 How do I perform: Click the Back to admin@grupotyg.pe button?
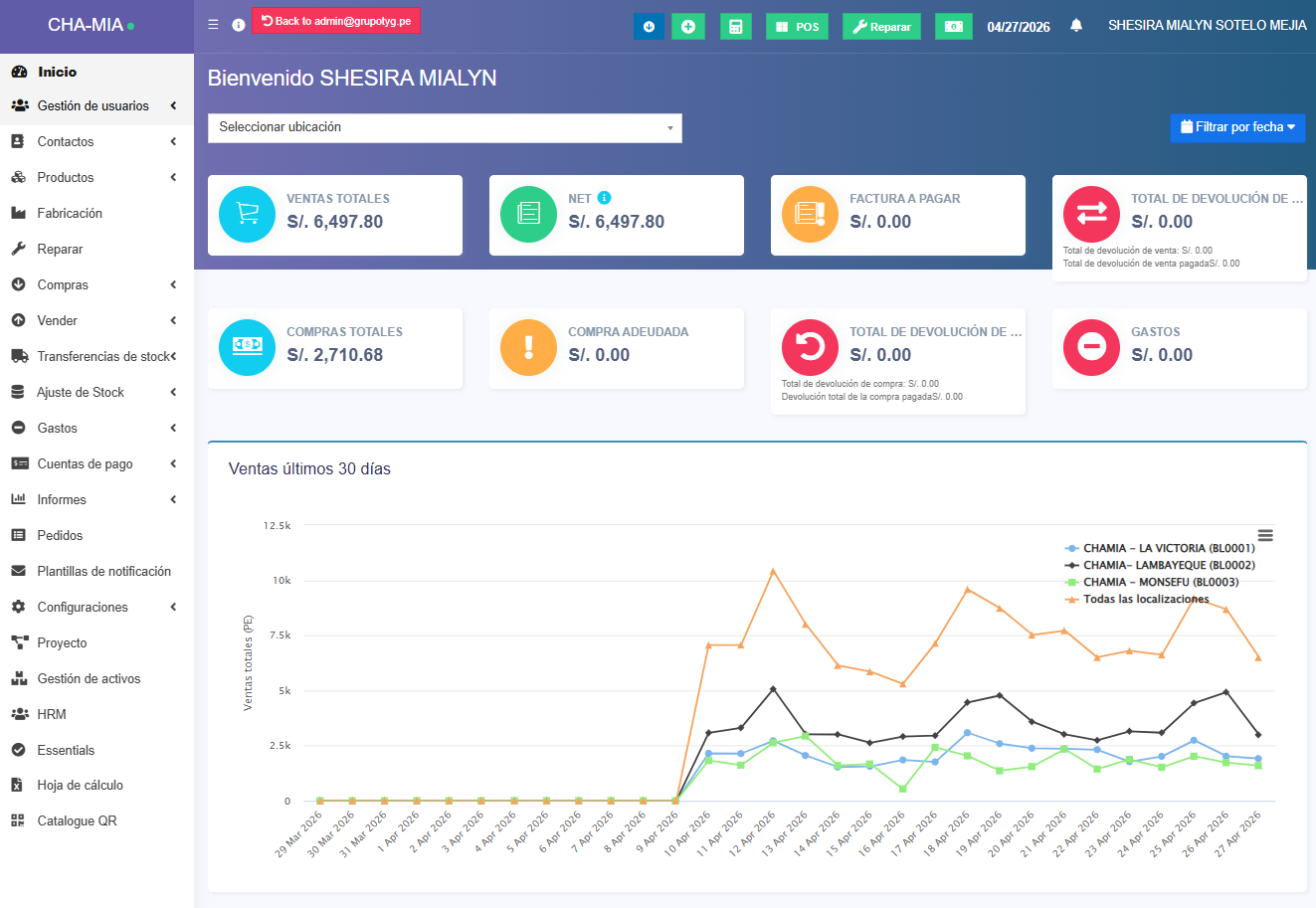[x=336, y=21]
